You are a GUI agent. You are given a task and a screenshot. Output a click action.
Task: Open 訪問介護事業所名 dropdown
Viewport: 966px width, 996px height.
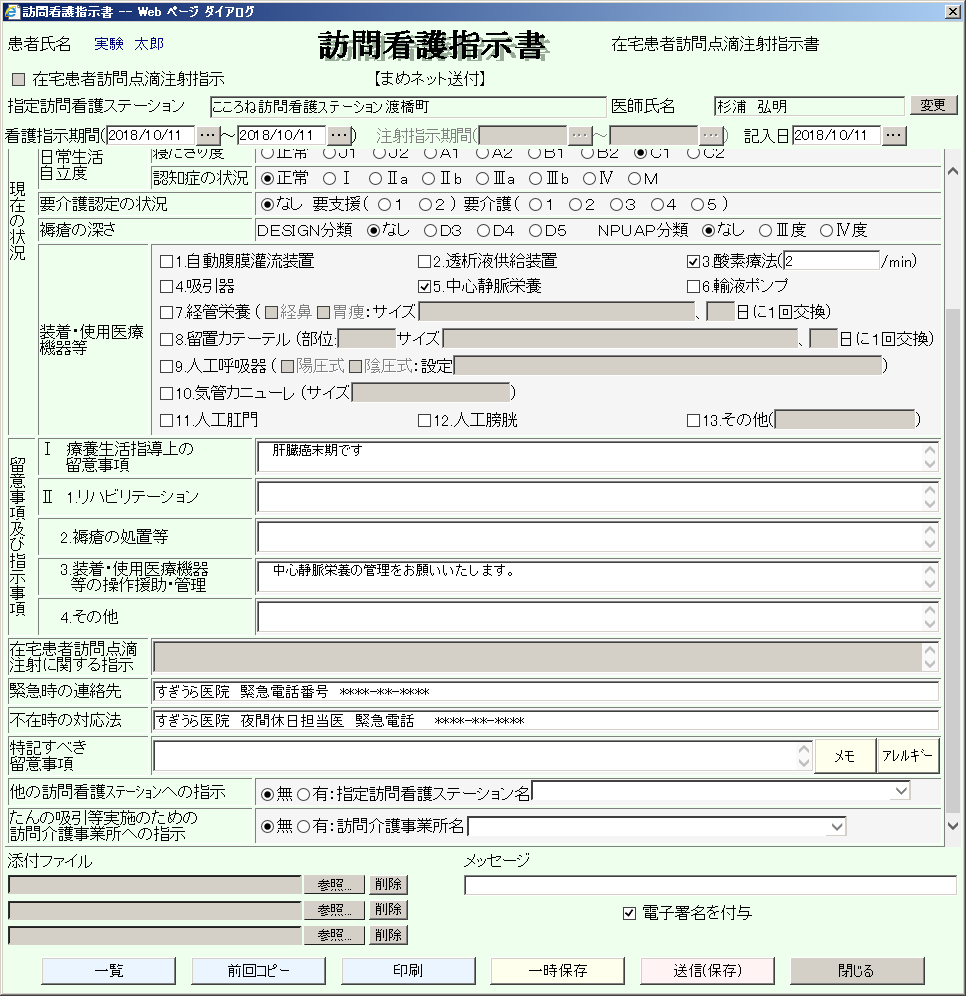pos(837,826)
